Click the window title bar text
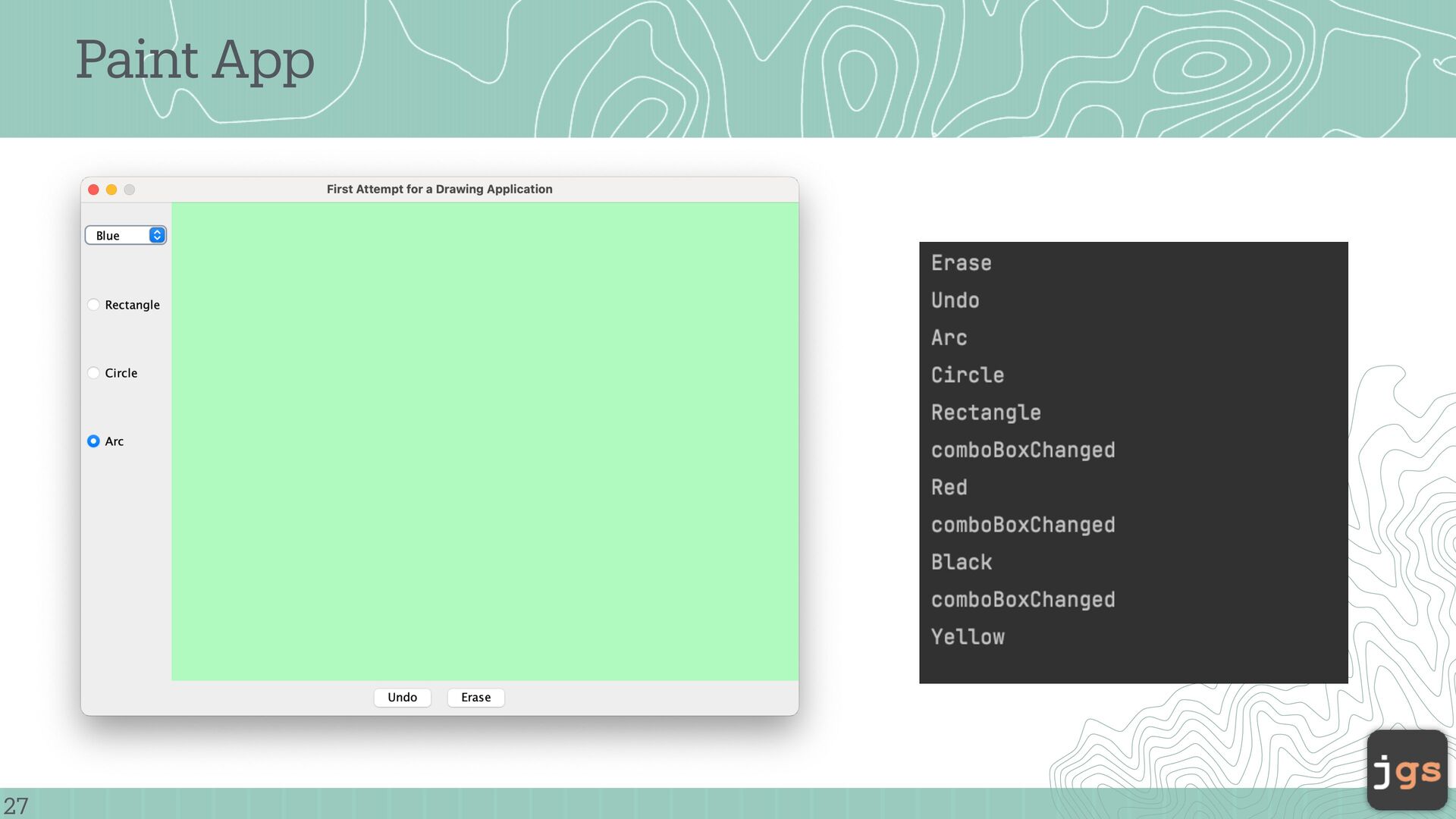 click(x=439, y=190)
